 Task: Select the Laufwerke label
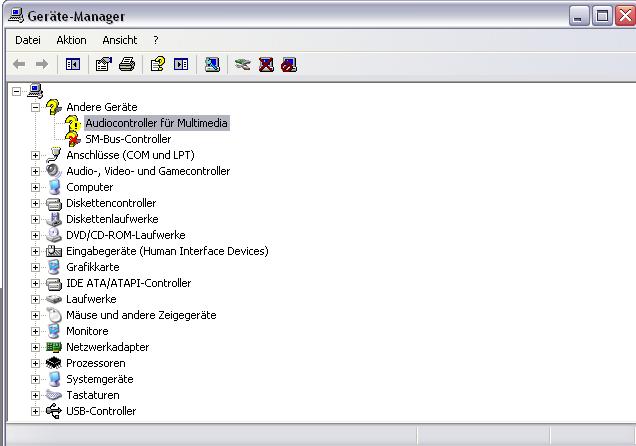click(91, 299)
